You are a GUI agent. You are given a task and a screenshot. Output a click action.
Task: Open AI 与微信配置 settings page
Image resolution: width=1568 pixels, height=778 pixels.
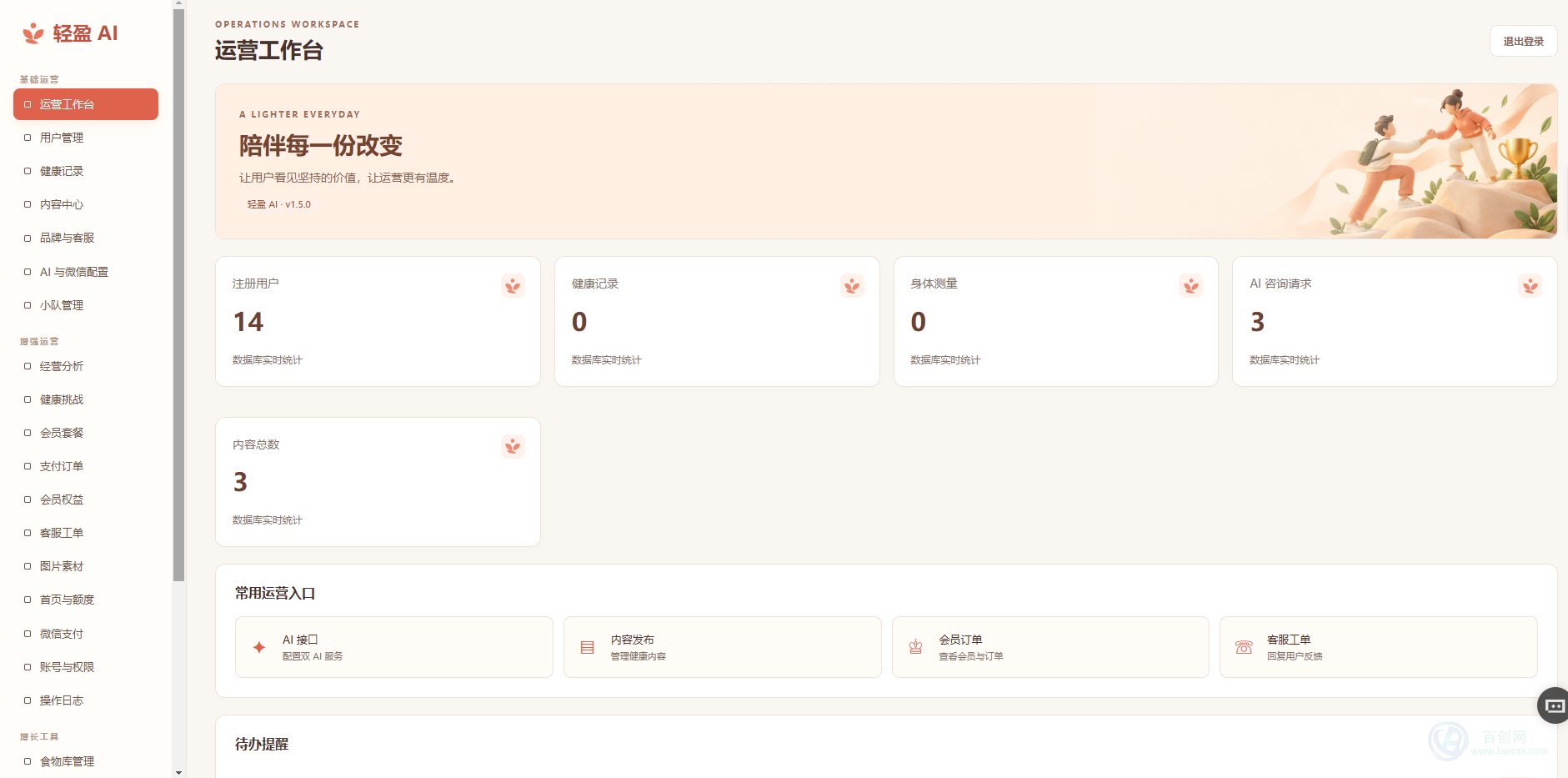(86, 272)
